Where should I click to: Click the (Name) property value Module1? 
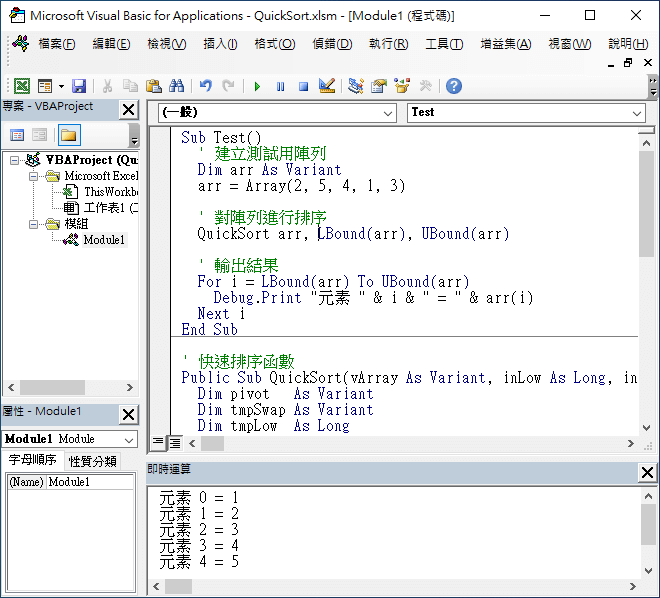coord(90,482)
